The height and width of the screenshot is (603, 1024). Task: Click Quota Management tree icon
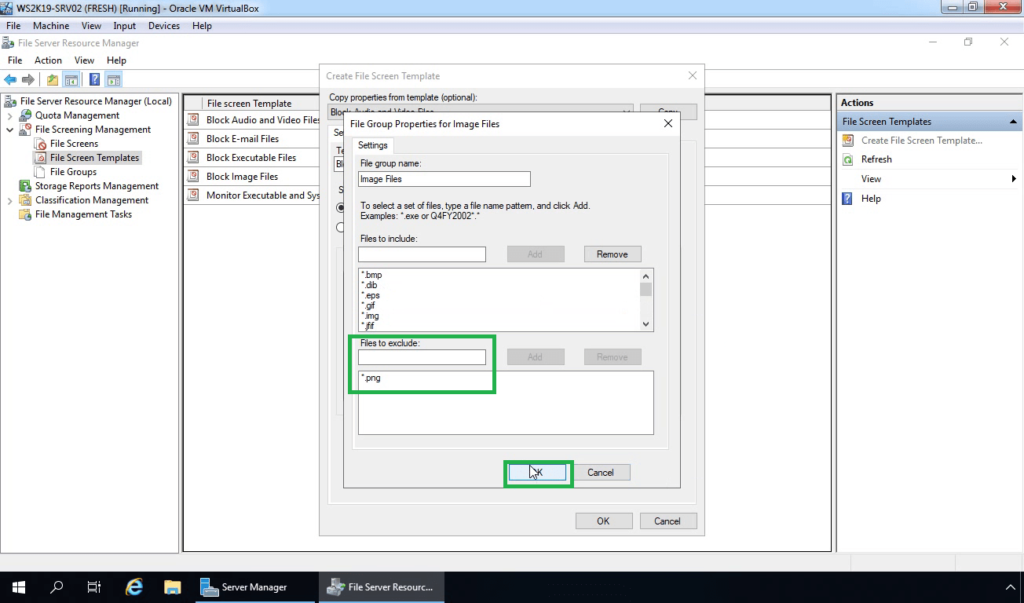tap(25, 115)
